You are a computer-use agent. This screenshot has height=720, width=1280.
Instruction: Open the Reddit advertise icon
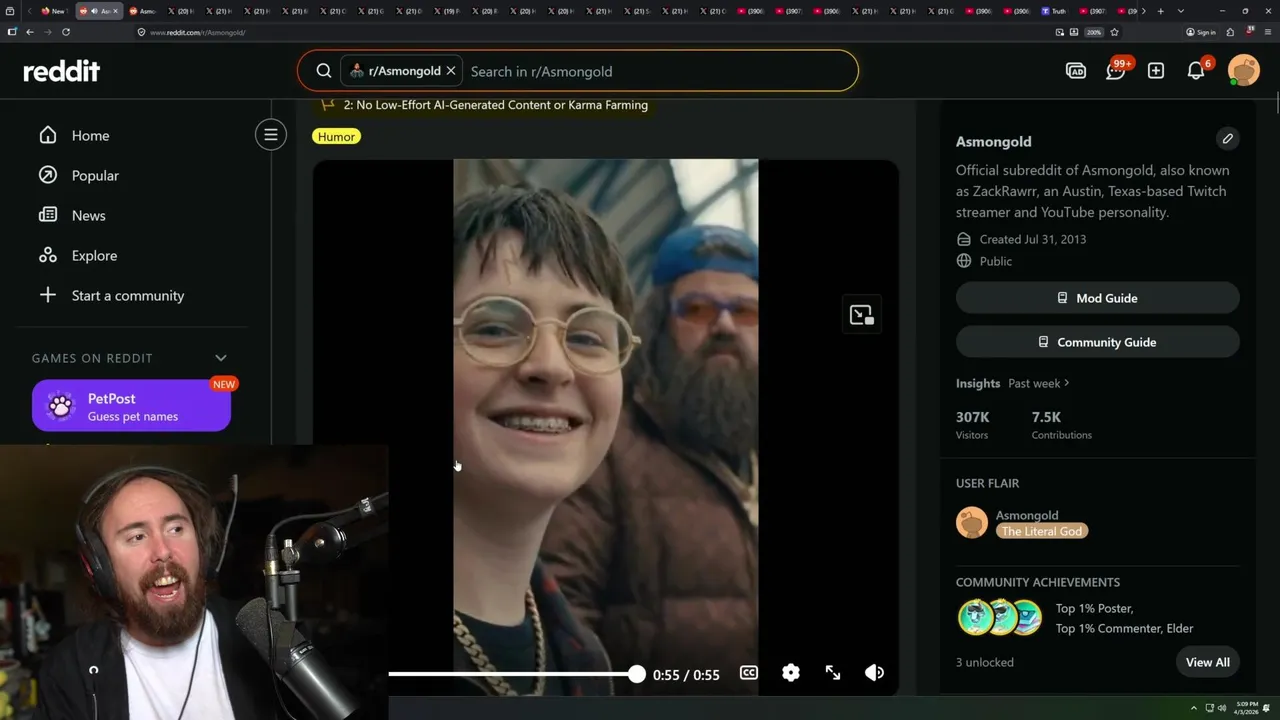click(1076, 71)
